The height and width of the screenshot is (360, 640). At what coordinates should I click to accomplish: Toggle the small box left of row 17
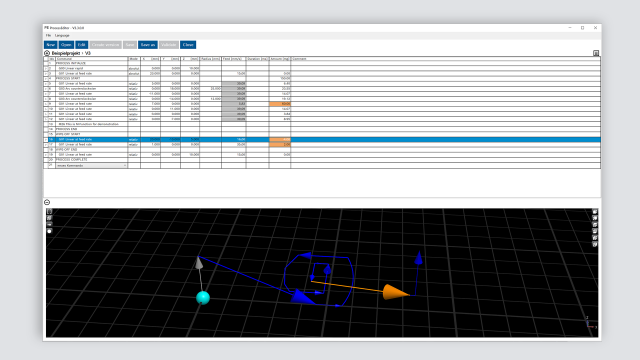pyautogui.click(x=46, y=144)
